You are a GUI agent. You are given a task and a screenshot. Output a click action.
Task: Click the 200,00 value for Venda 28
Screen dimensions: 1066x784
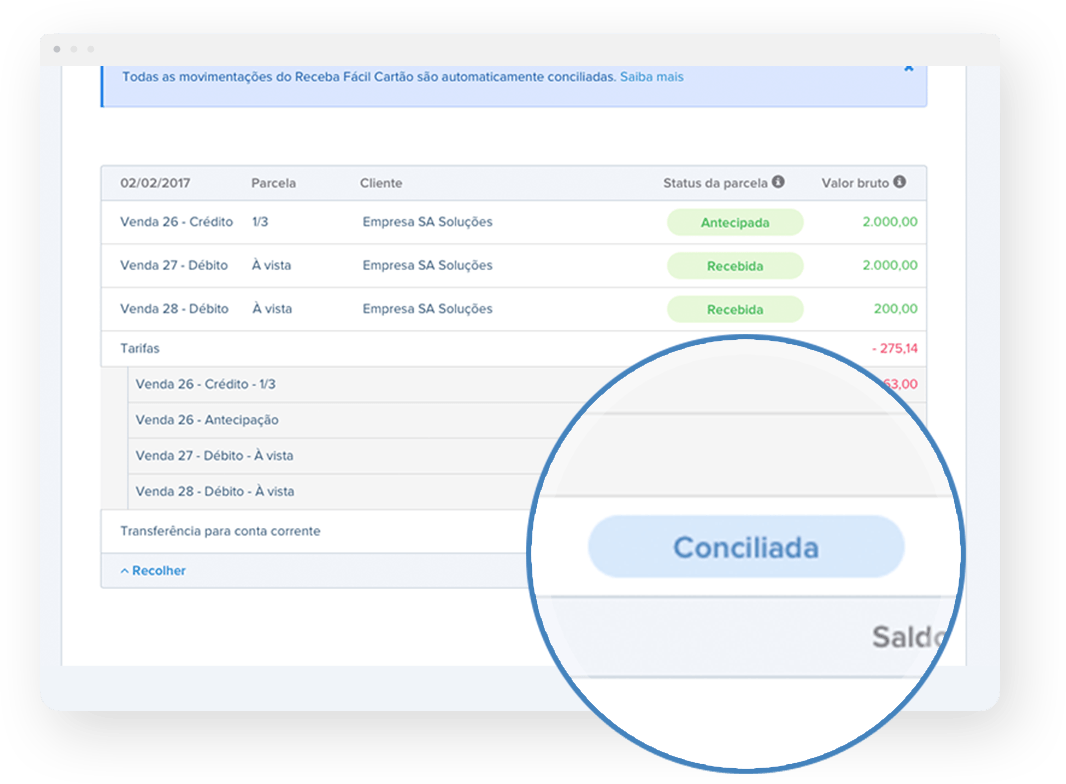click(895, 309)
